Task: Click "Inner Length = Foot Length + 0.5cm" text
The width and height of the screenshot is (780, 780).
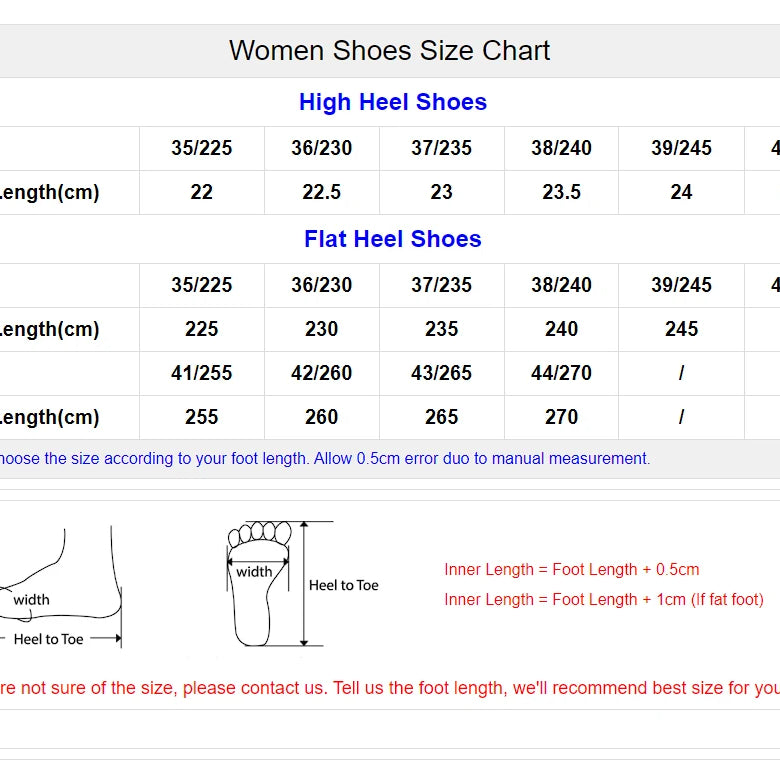Action: tap(571, 569)
